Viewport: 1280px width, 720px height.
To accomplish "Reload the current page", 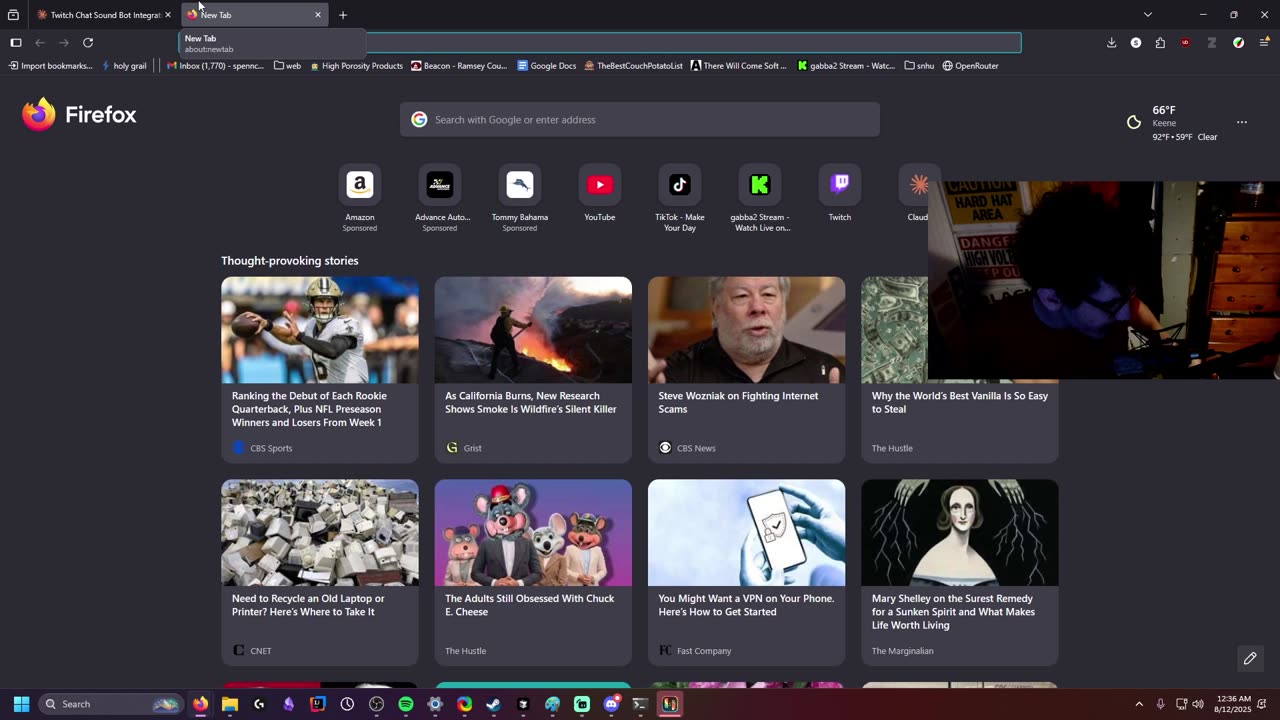I will [x=88, y=43].
